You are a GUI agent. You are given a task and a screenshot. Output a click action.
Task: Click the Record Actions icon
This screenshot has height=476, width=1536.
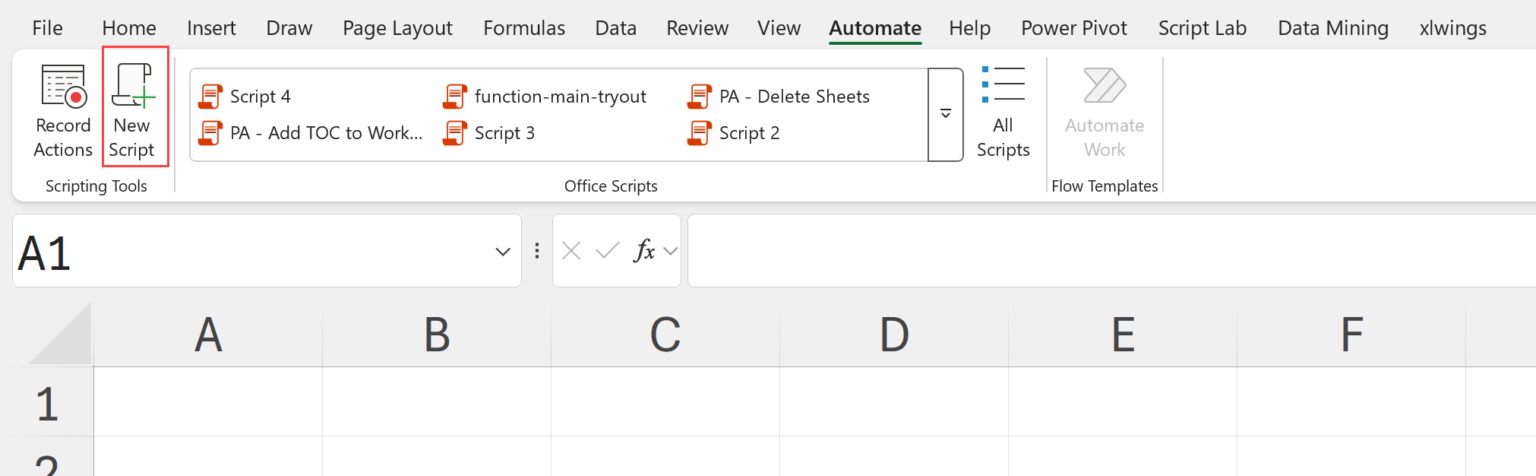[x=63, y=86]
